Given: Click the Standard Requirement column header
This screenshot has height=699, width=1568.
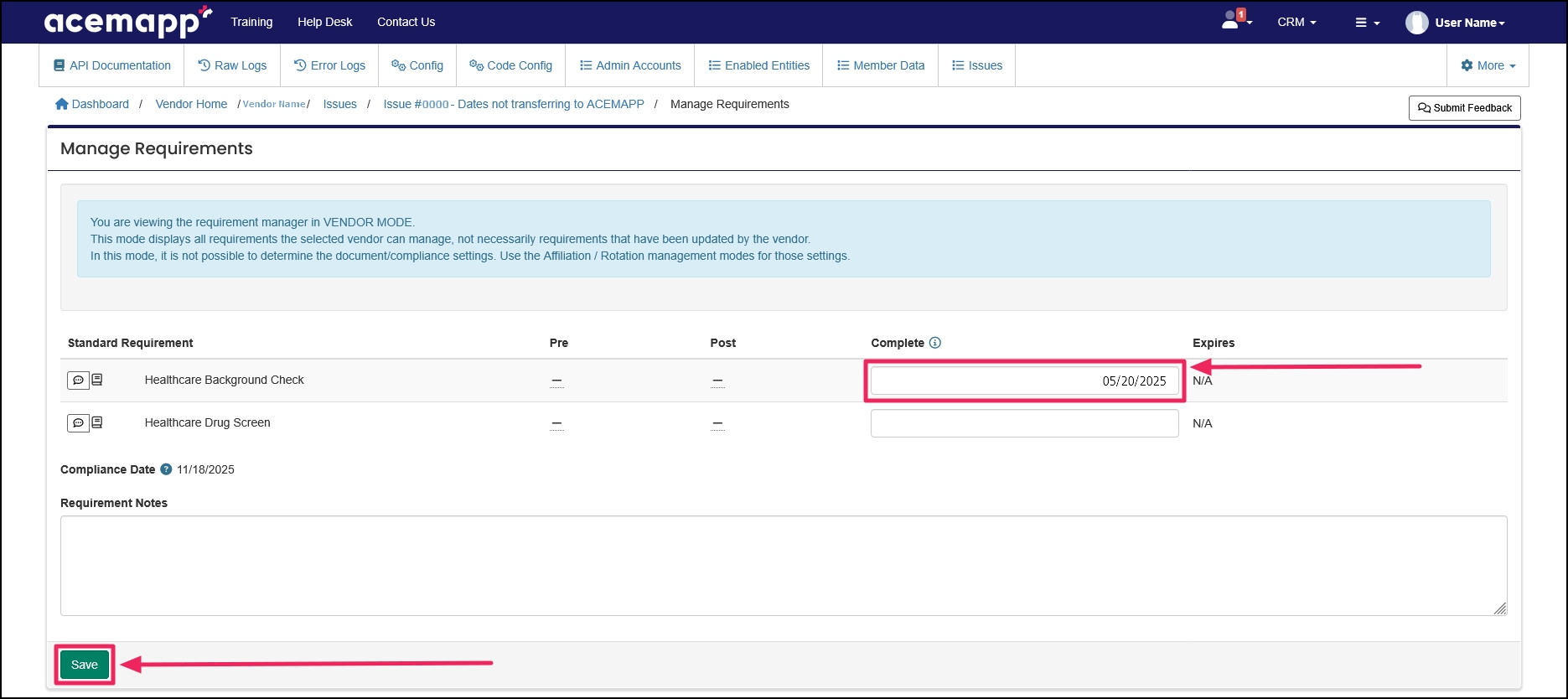Looking at the screenshot, I should tap(130, 343).
